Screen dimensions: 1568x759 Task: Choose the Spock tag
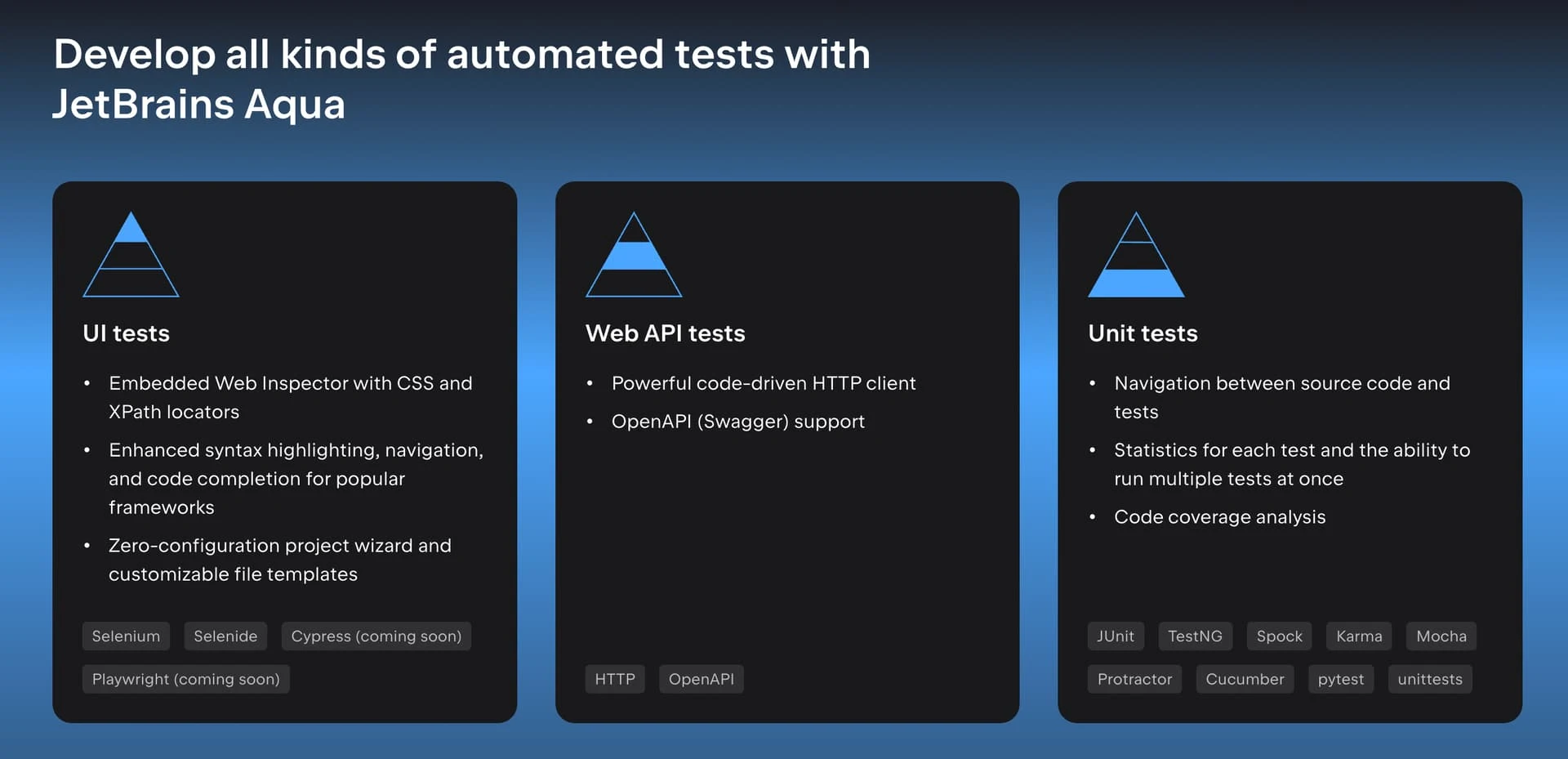[1279, 636]
